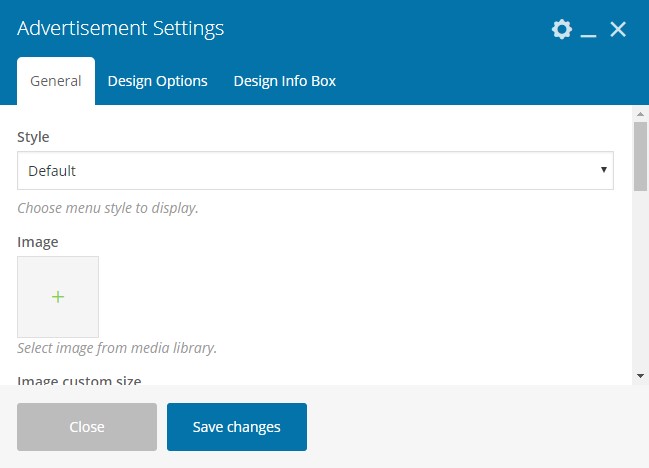Click the 'Select image from media library' hint
649x468 pixels.
tap(117, 348)
